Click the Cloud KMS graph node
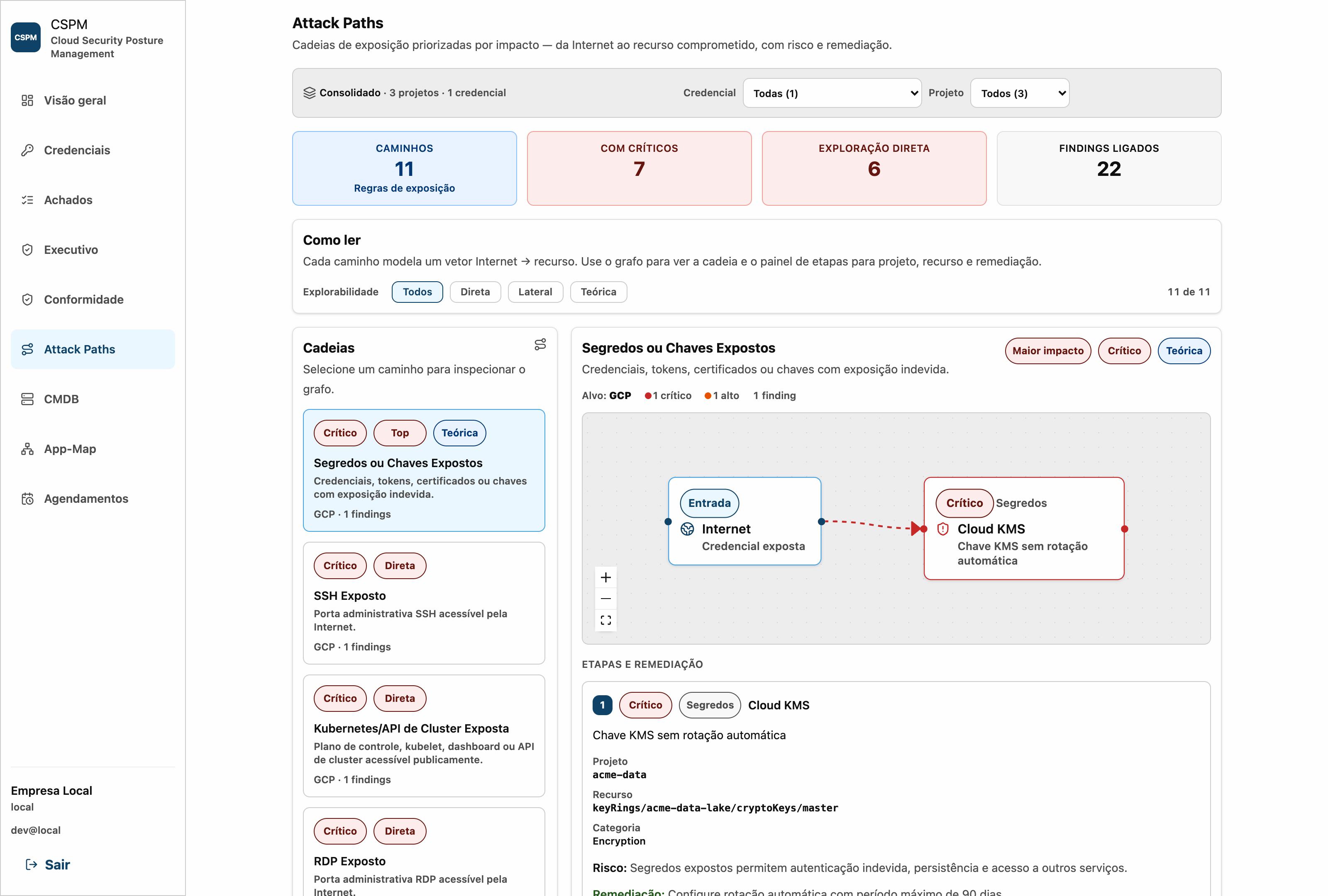Viewport: 1328px width, 896px height. 1023,529
